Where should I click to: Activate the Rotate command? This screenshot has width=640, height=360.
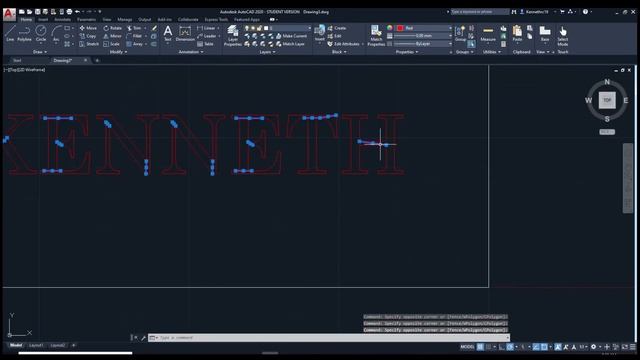(113, 28)
